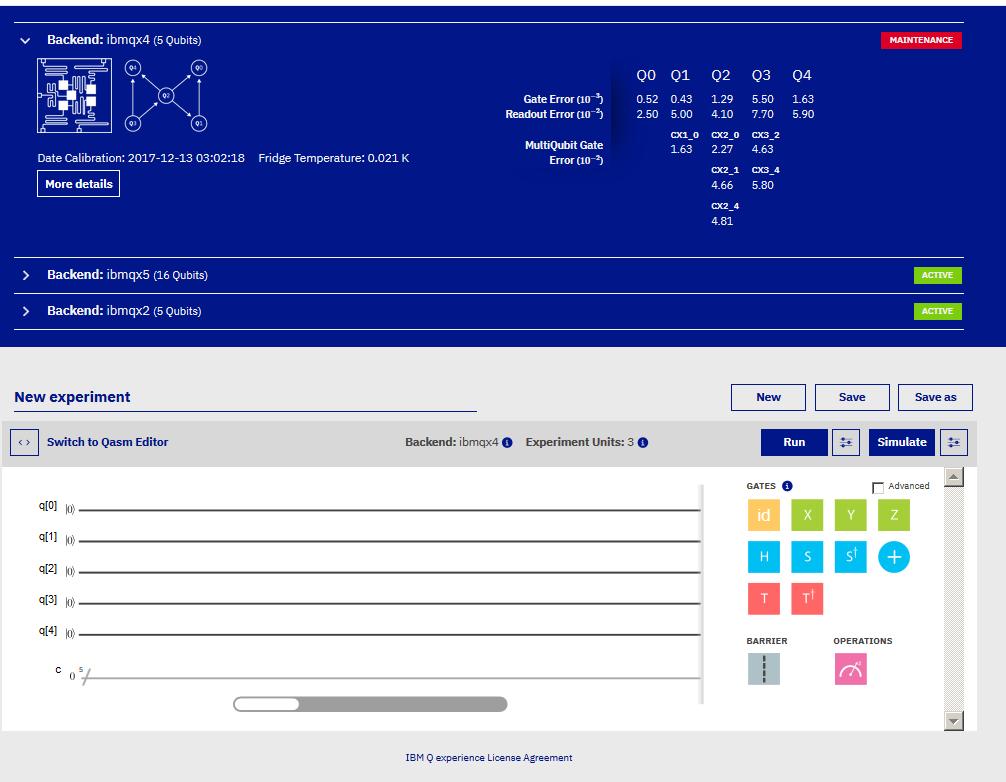The image size is (1006, 782).
Task: Open Simulate settings sliders icon
Action: tap(953, 443)
